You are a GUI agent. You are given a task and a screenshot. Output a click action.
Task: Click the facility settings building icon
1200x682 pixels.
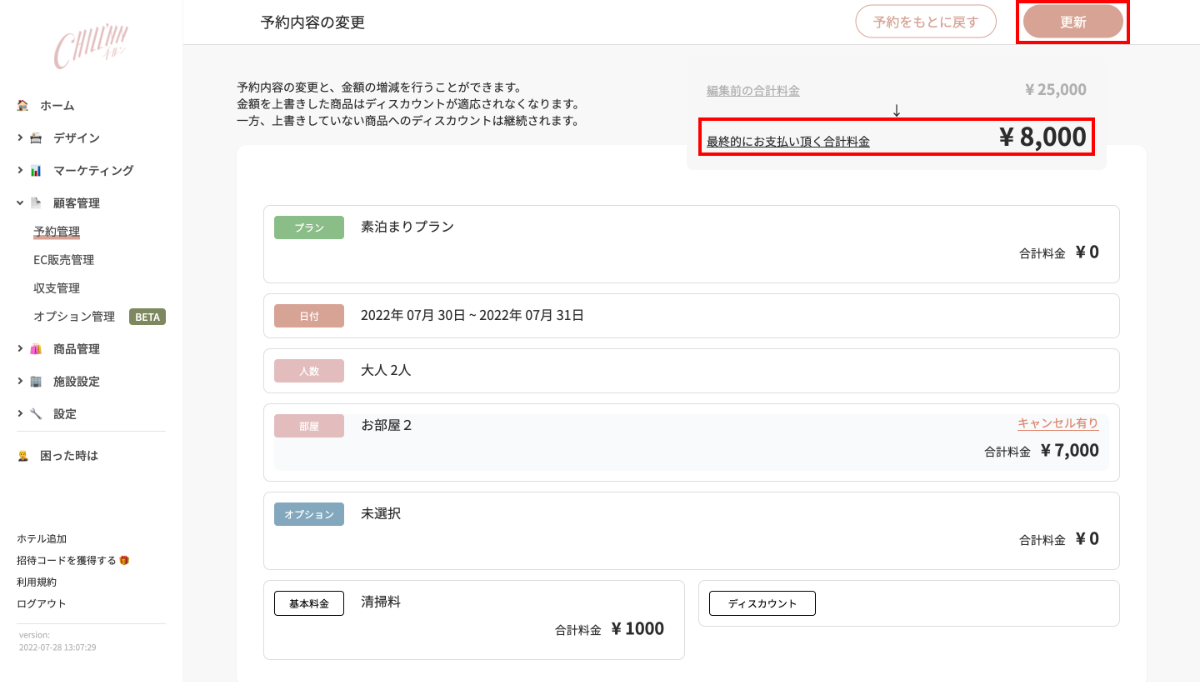[x=36, y=381]
